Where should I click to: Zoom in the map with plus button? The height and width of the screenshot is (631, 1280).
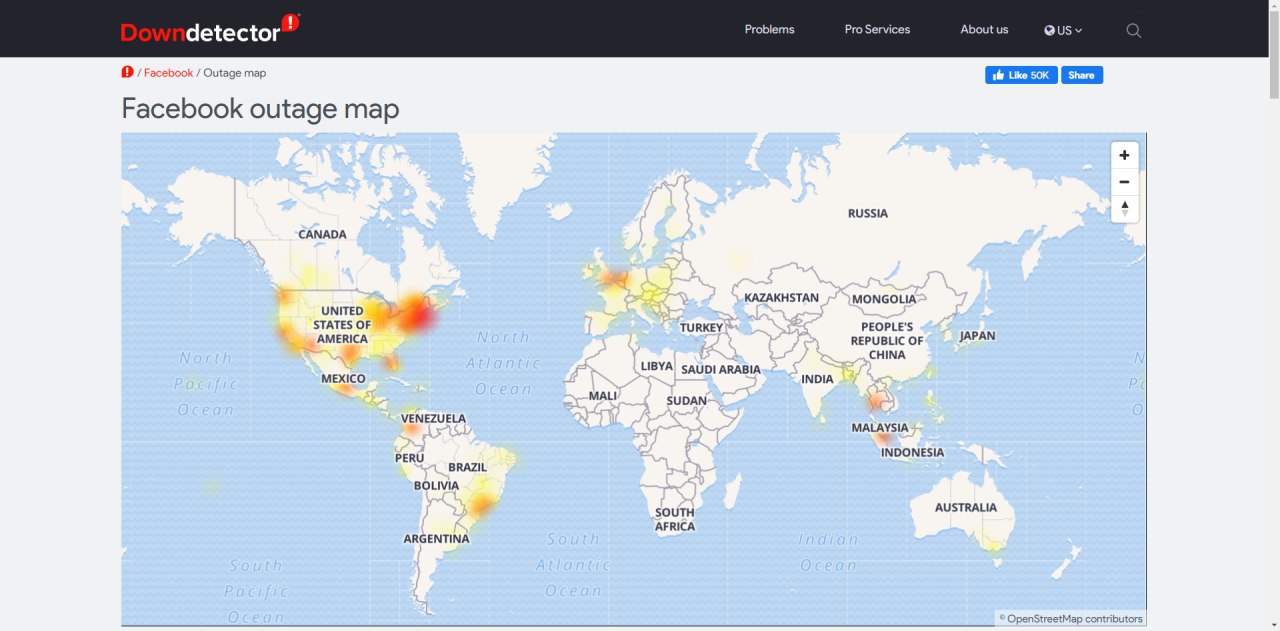[1125, 155]
